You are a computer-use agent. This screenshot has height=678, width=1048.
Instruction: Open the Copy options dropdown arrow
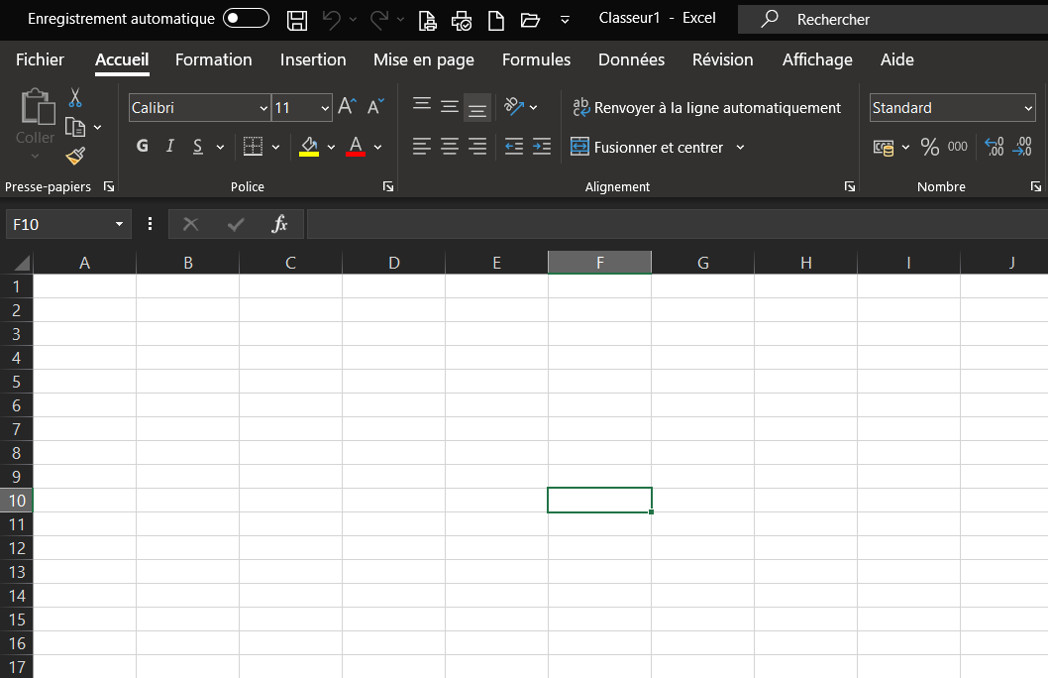click(98, 127)
